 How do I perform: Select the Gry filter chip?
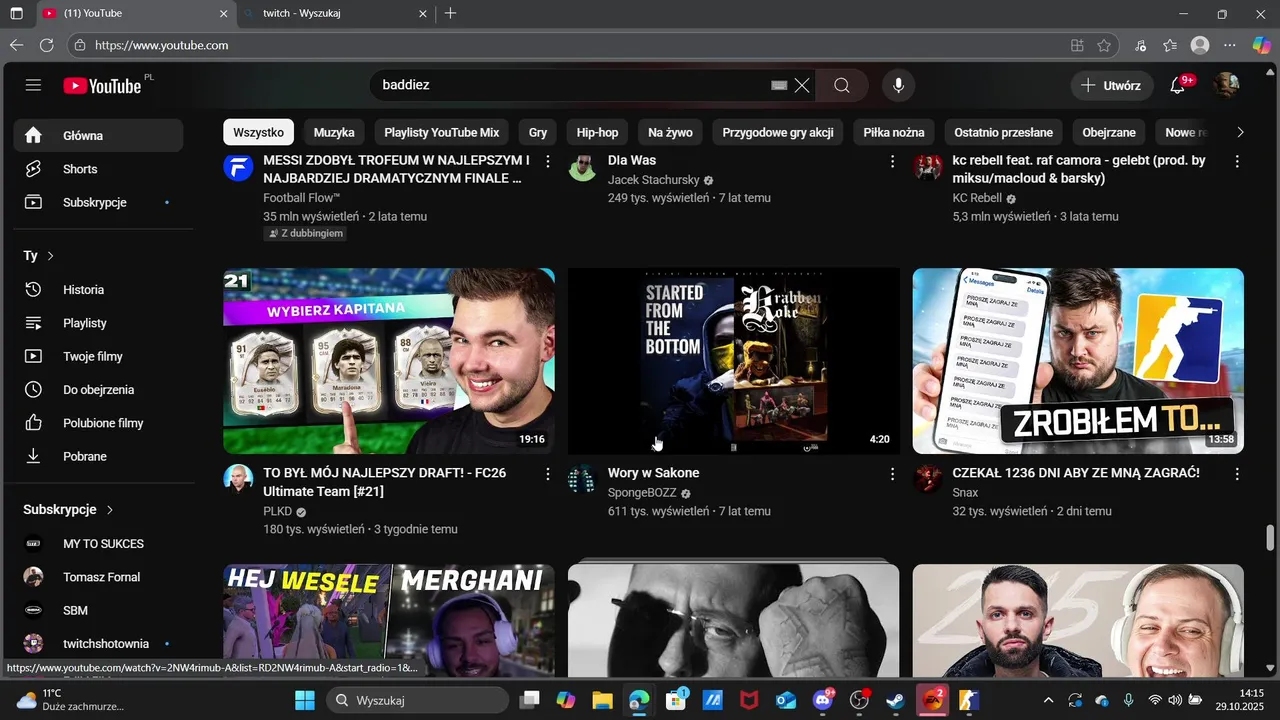[538, 132]
